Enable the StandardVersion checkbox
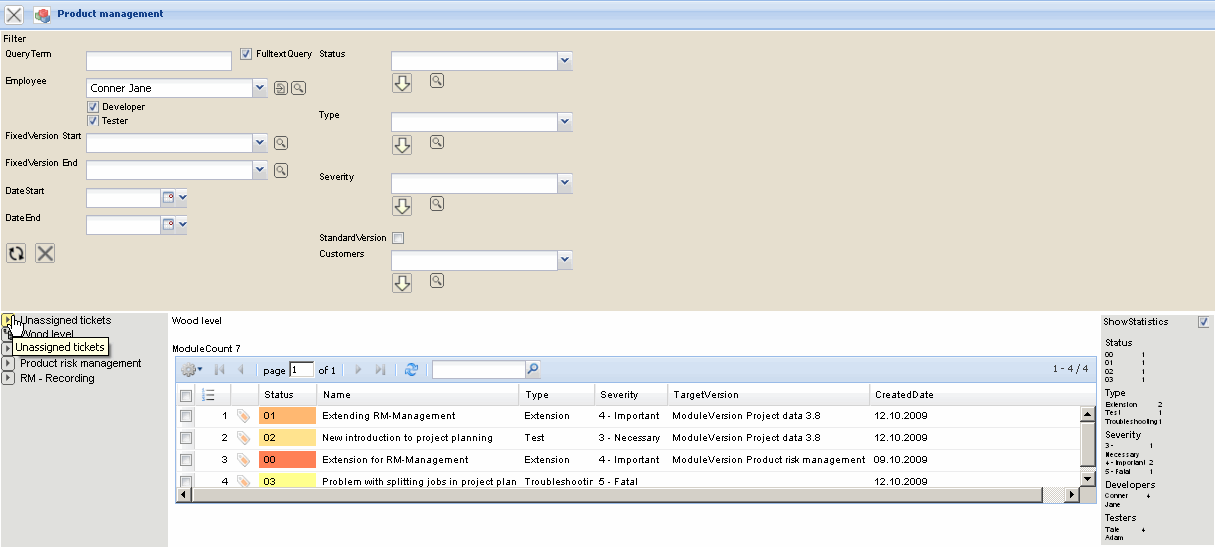This screenshot has height=547, width=1215. [x=398, y=238]
